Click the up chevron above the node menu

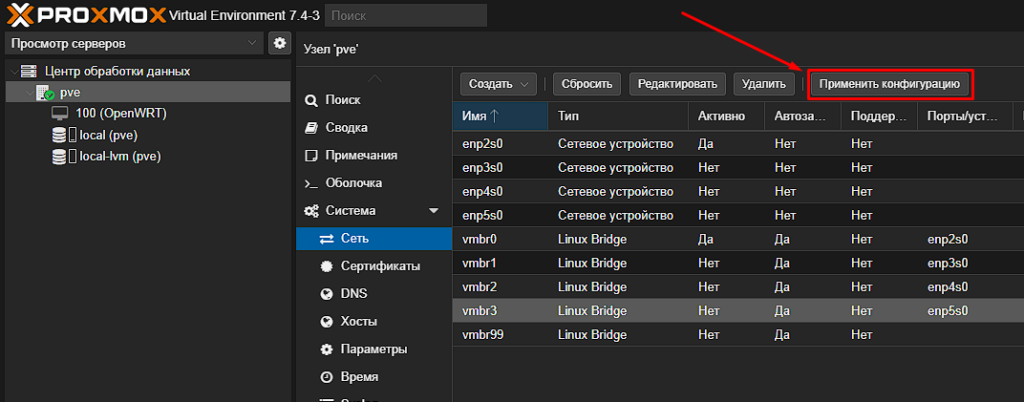click(374, 78)
